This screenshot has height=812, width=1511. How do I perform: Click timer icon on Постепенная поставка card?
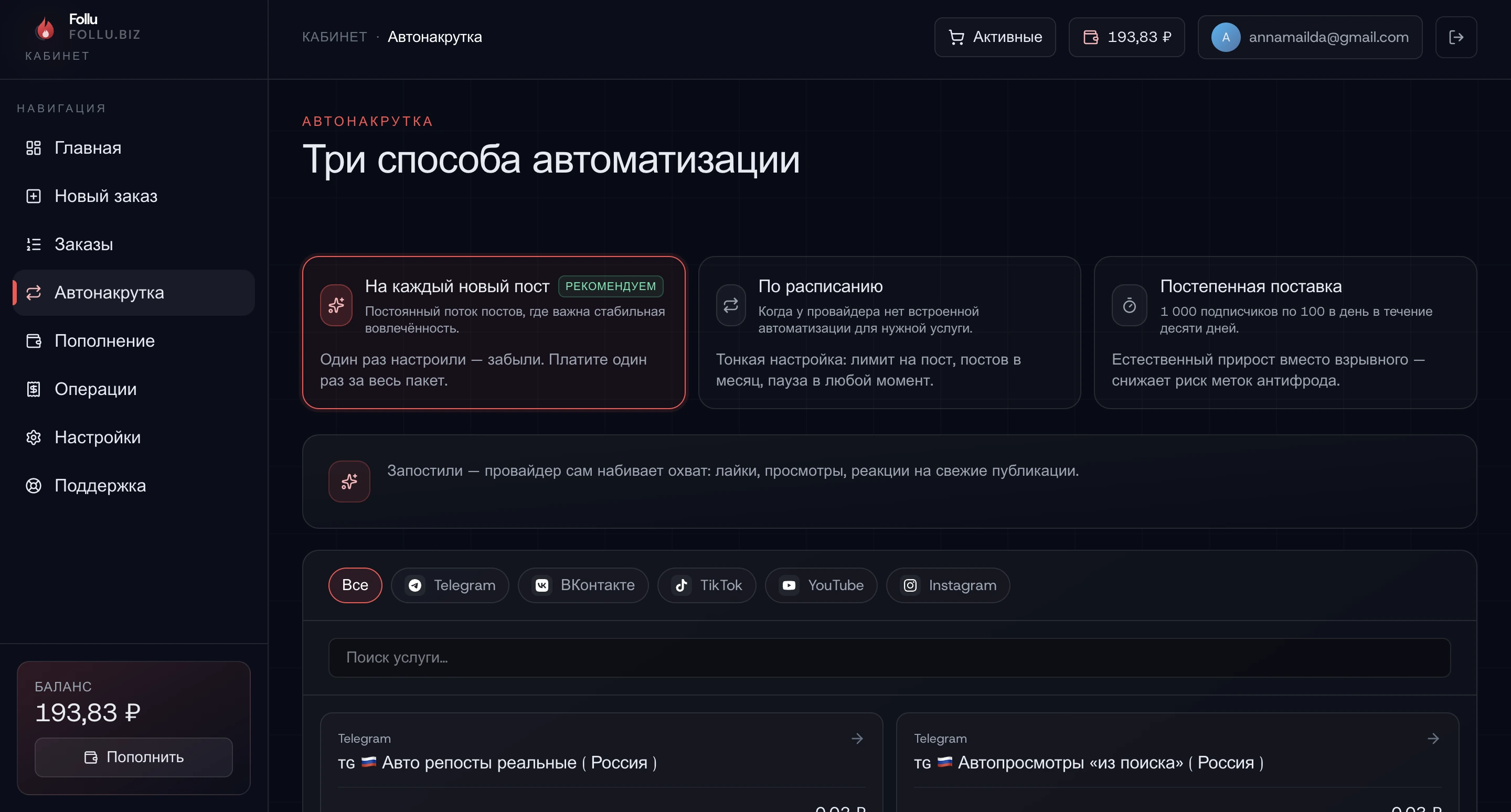pyautogui.click(x=1129, y=305)
